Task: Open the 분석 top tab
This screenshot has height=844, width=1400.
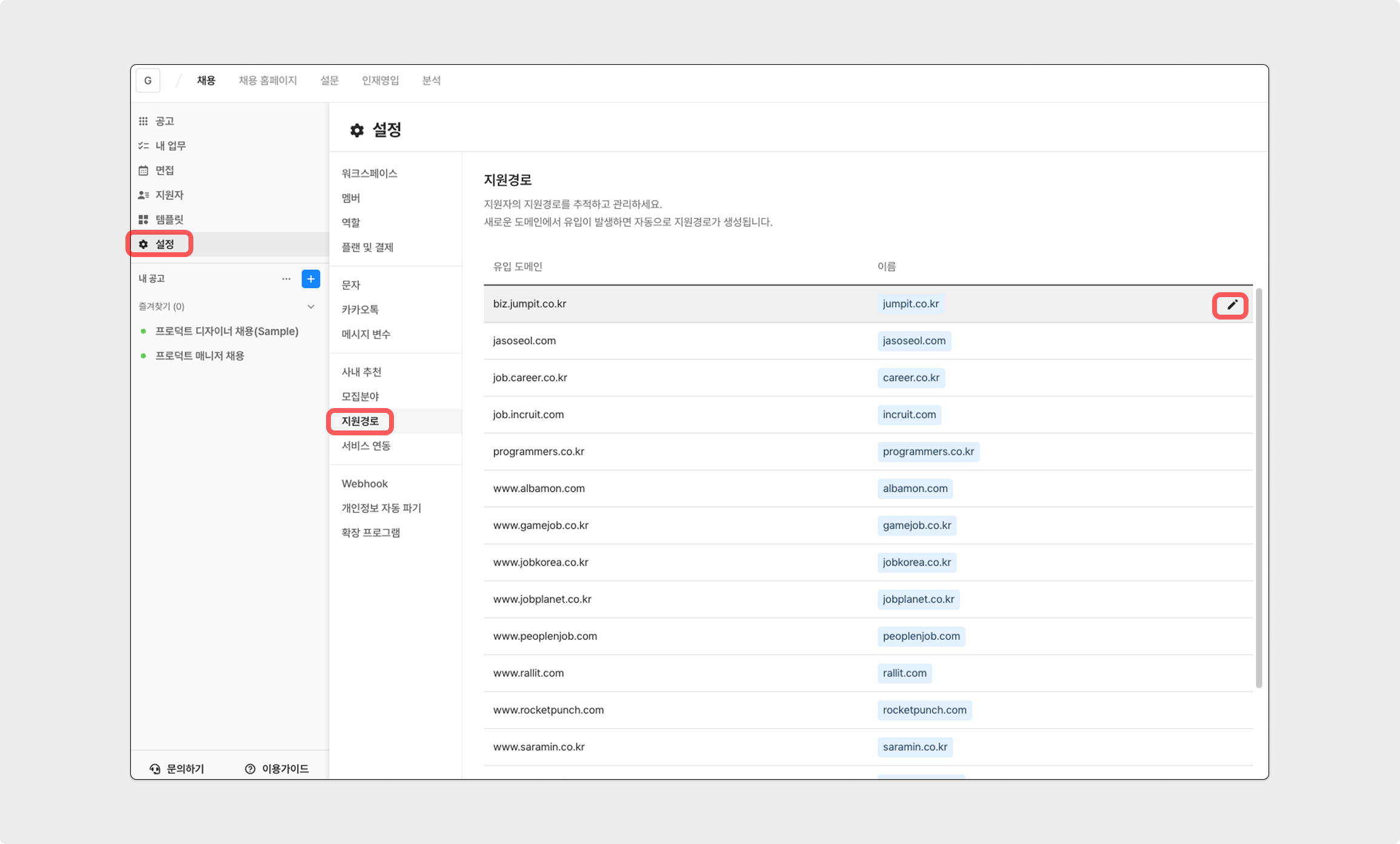Action: pos(432,81)
